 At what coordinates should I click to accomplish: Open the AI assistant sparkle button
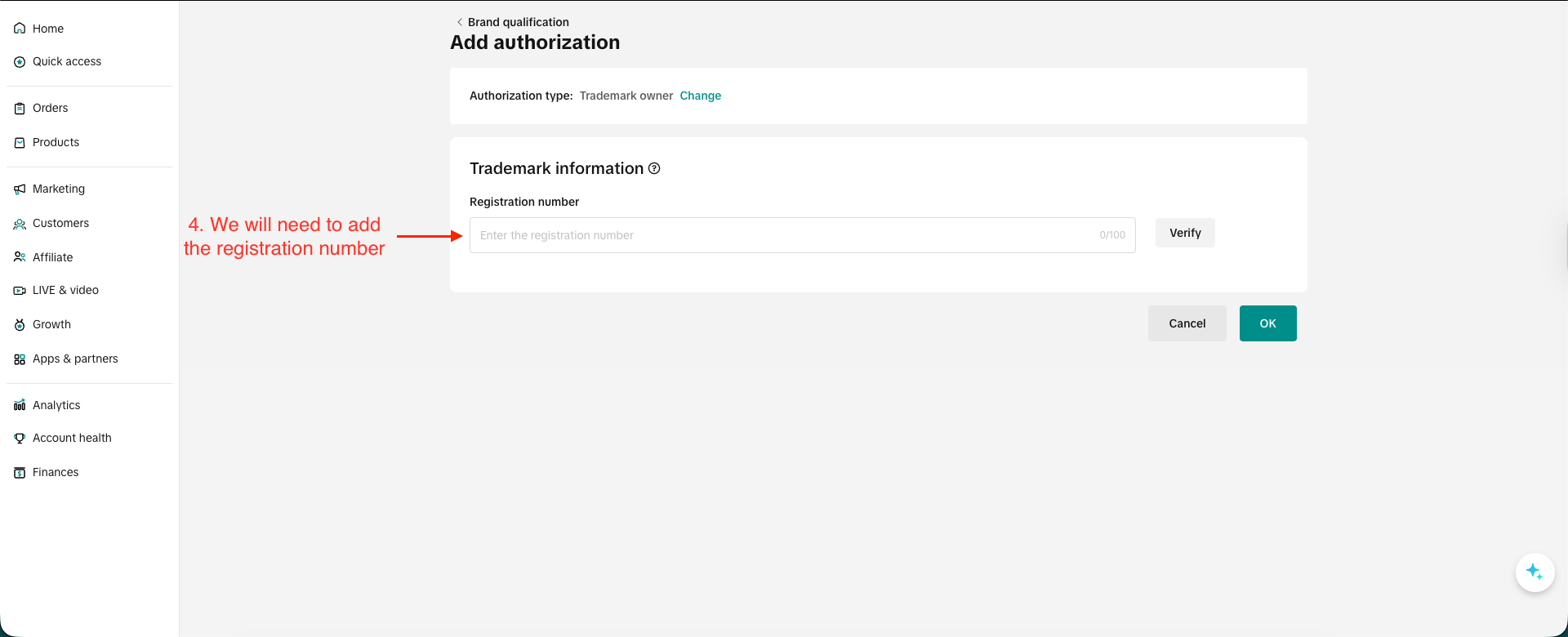[1535, 572]
